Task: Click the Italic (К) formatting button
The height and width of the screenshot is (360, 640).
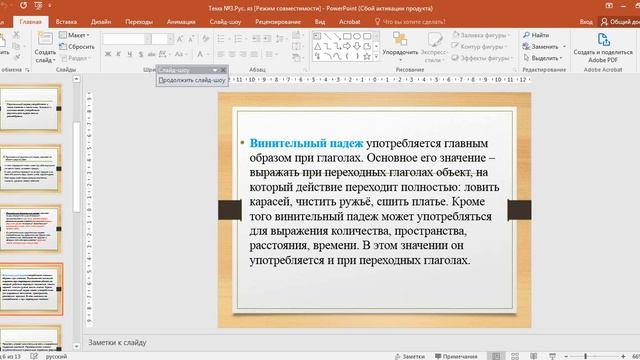Action: tap(119, 54)
